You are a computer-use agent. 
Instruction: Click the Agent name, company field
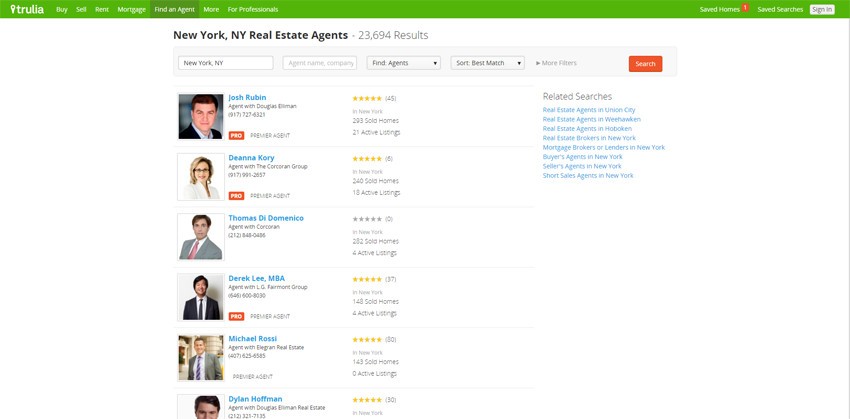point(320,63)
